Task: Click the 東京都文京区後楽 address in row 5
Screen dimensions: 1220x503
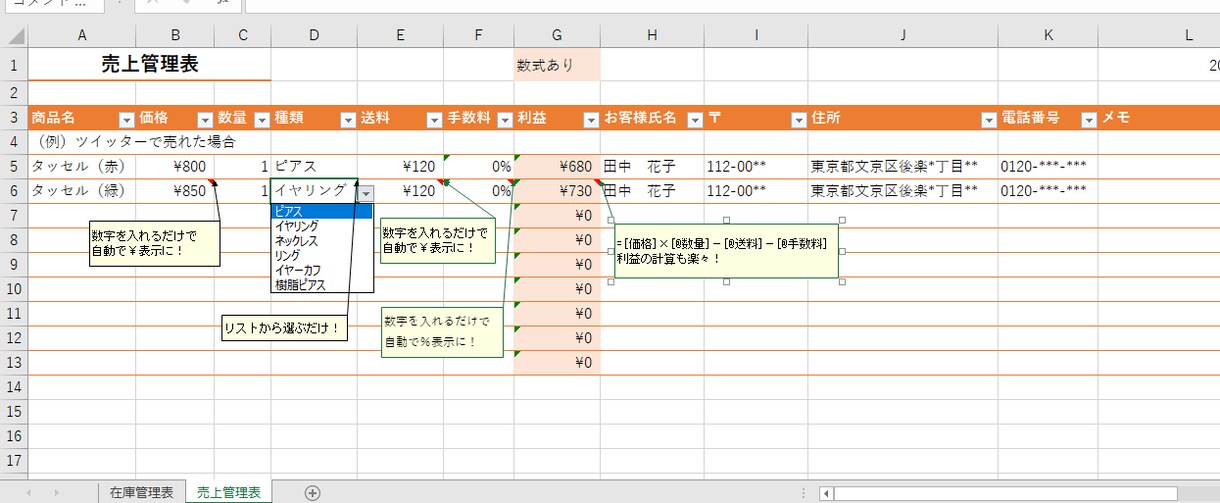Action: 903,166
